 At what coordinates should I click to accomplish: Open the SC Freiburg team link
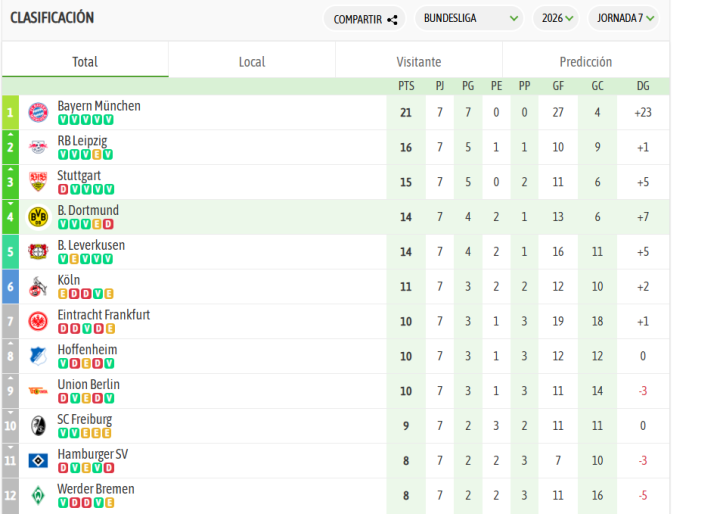point(85,420)
